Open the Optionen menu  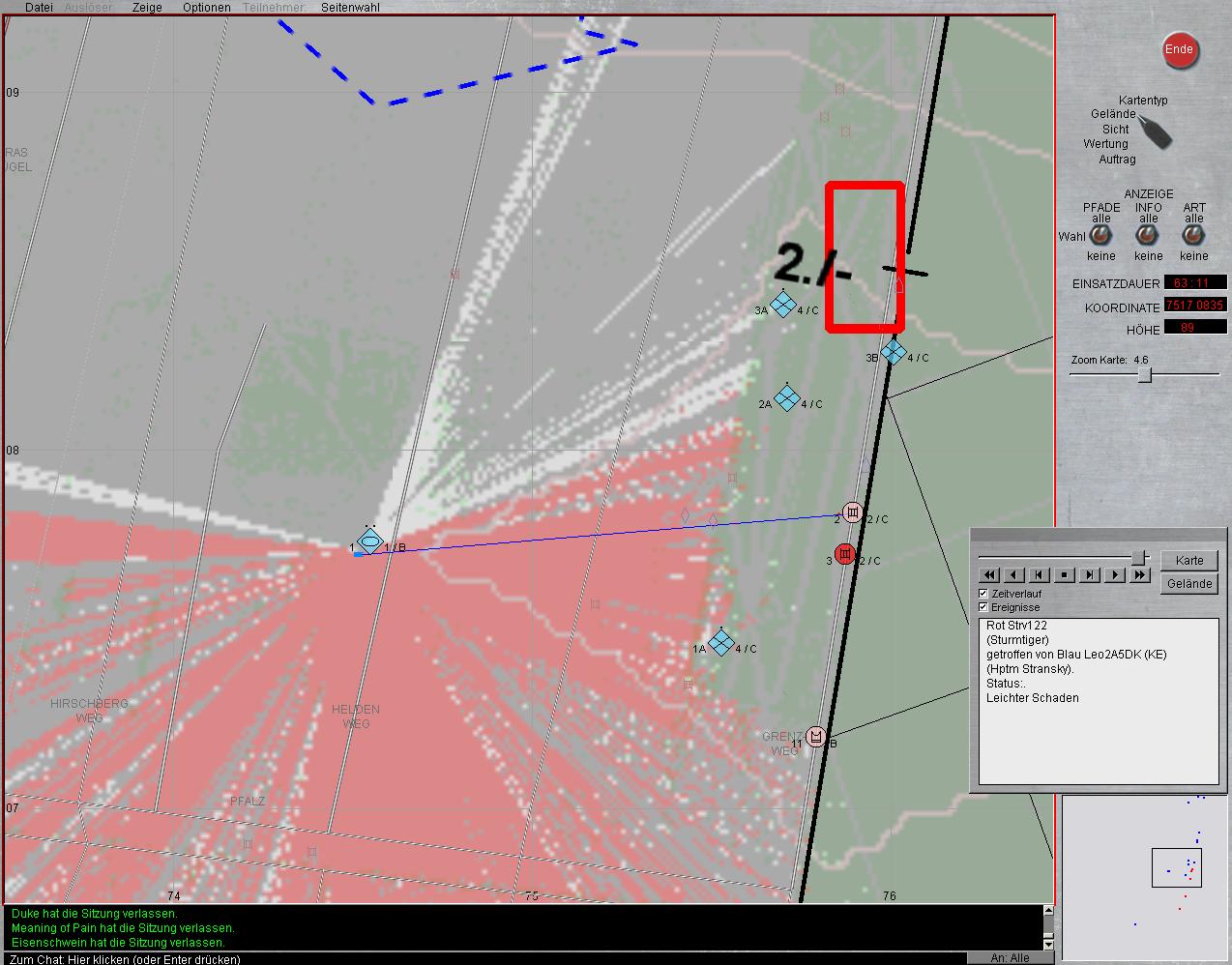[207, 8]
